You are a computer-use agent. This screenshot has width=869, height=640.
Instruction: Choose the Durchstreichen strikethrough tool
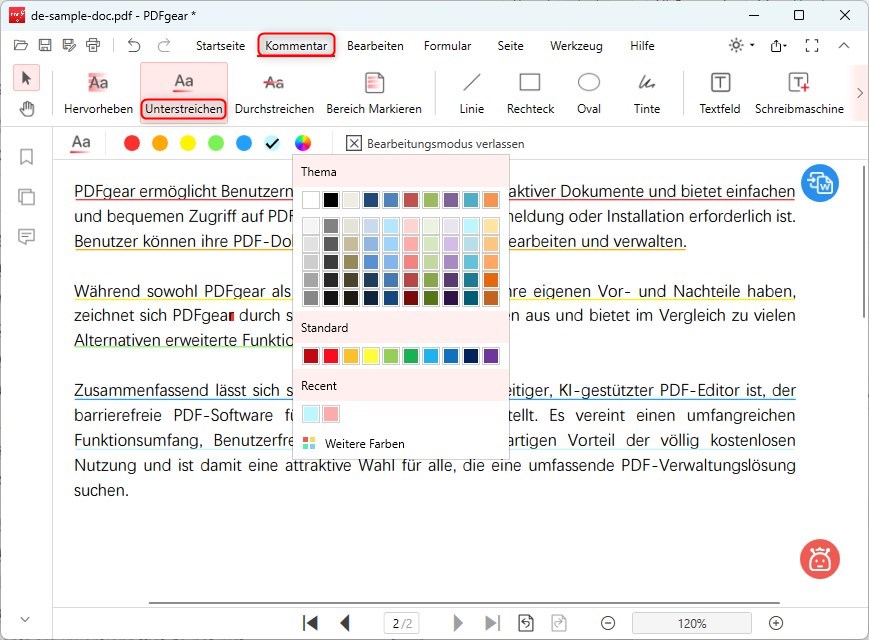click(x=274, y=92)
